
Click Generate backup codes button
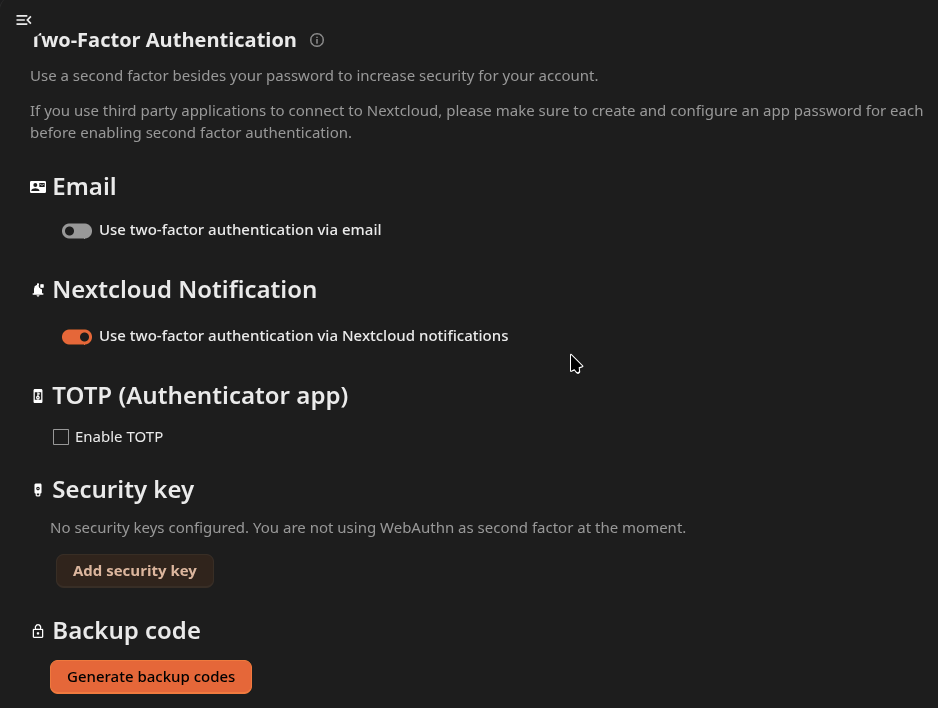tap(151, 677)
